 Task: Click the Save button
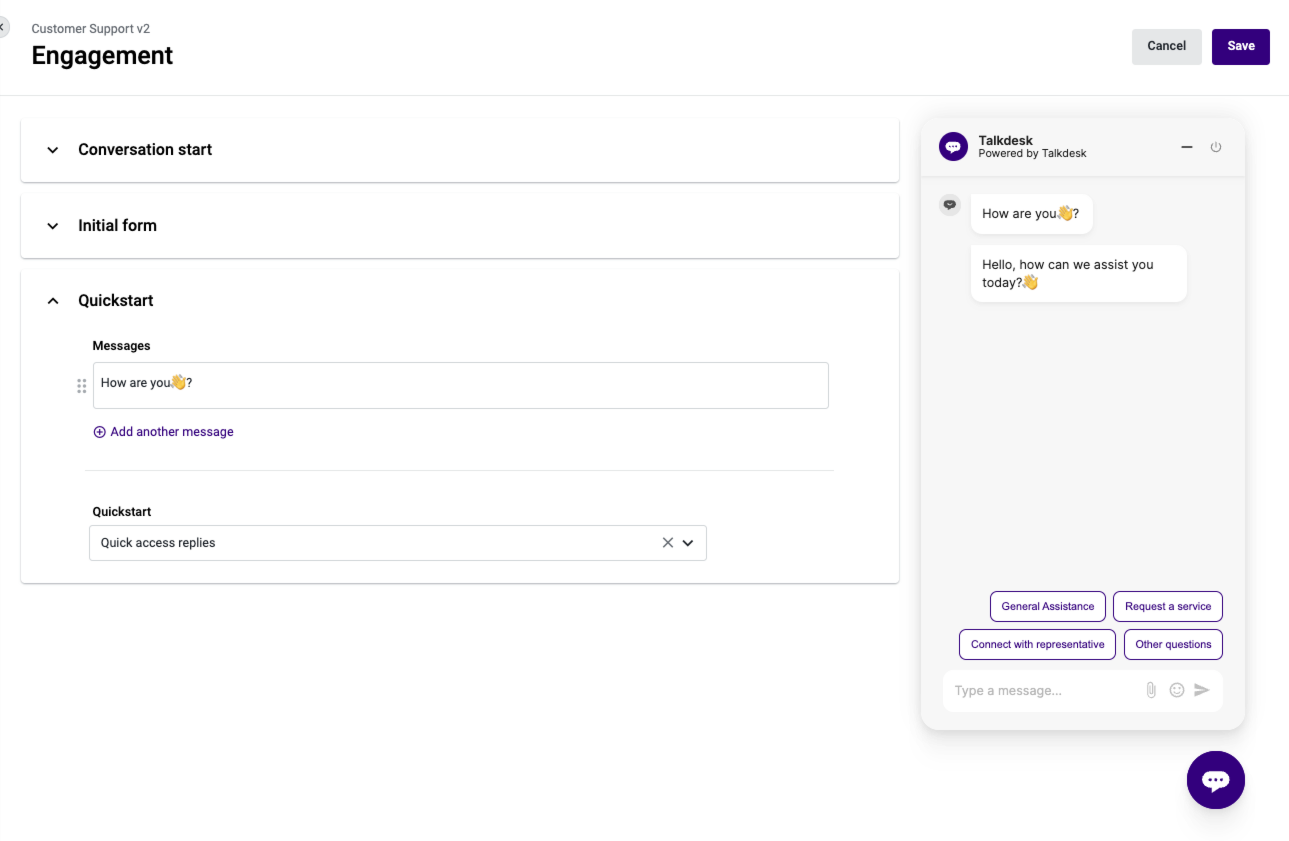pyautogui.click(x=1240, y=47)
